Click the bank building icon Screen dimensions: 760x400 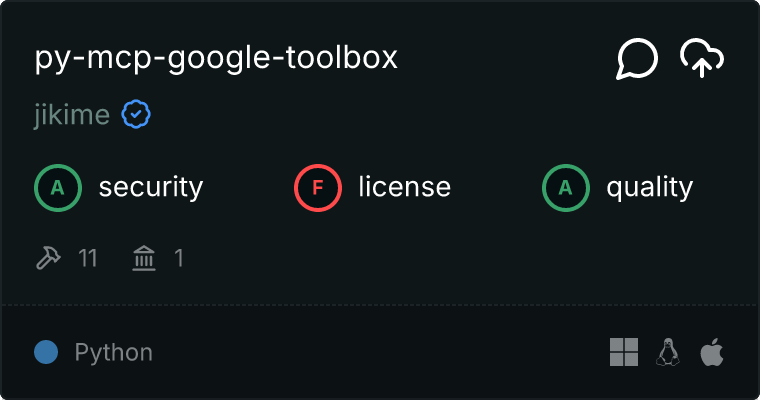[x=145, y=259]
